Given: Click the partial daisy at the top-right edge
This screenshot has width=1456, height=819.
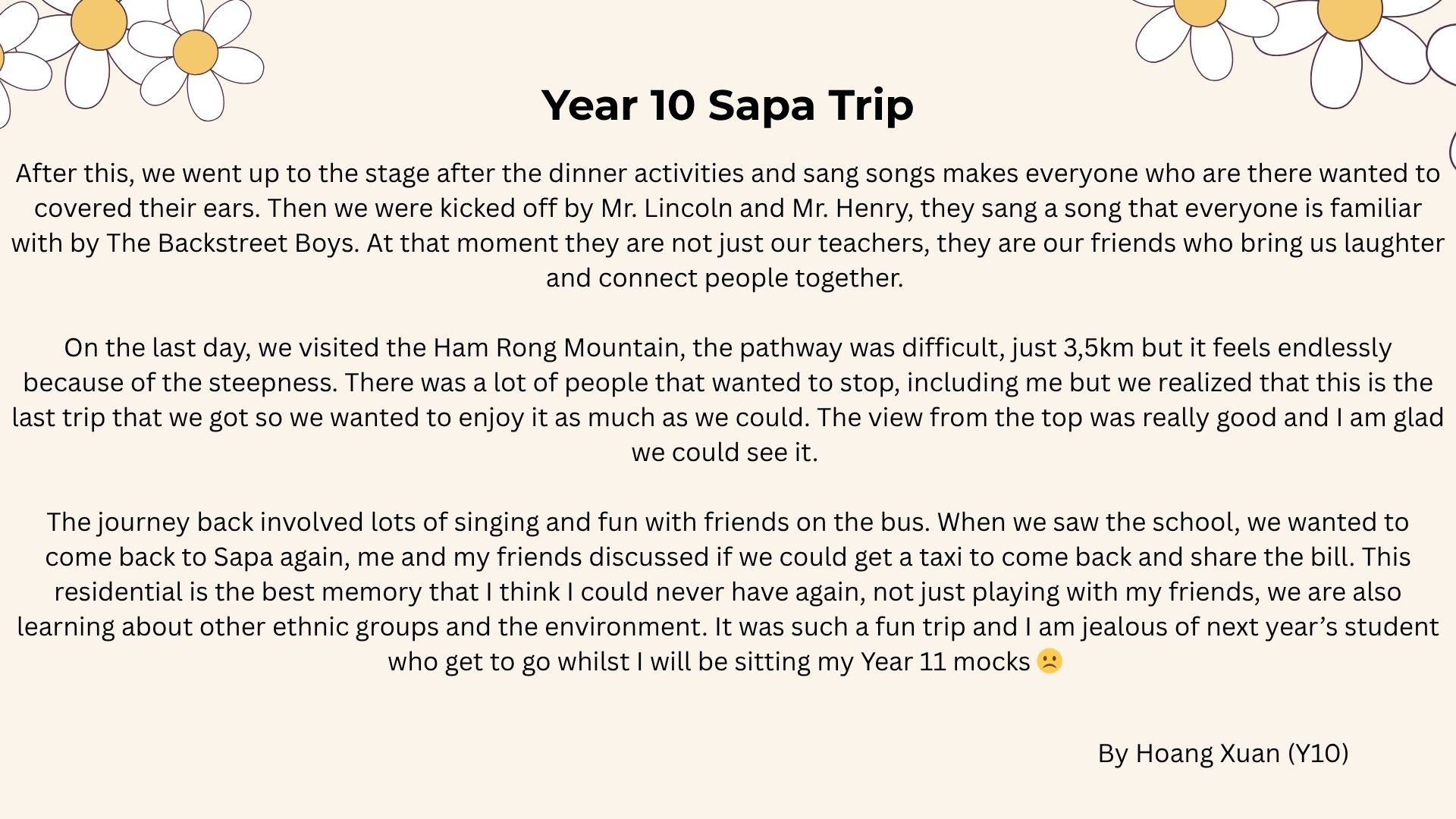Looking at the screenshot, I should pyautogui.click(x=1441, y=53).
